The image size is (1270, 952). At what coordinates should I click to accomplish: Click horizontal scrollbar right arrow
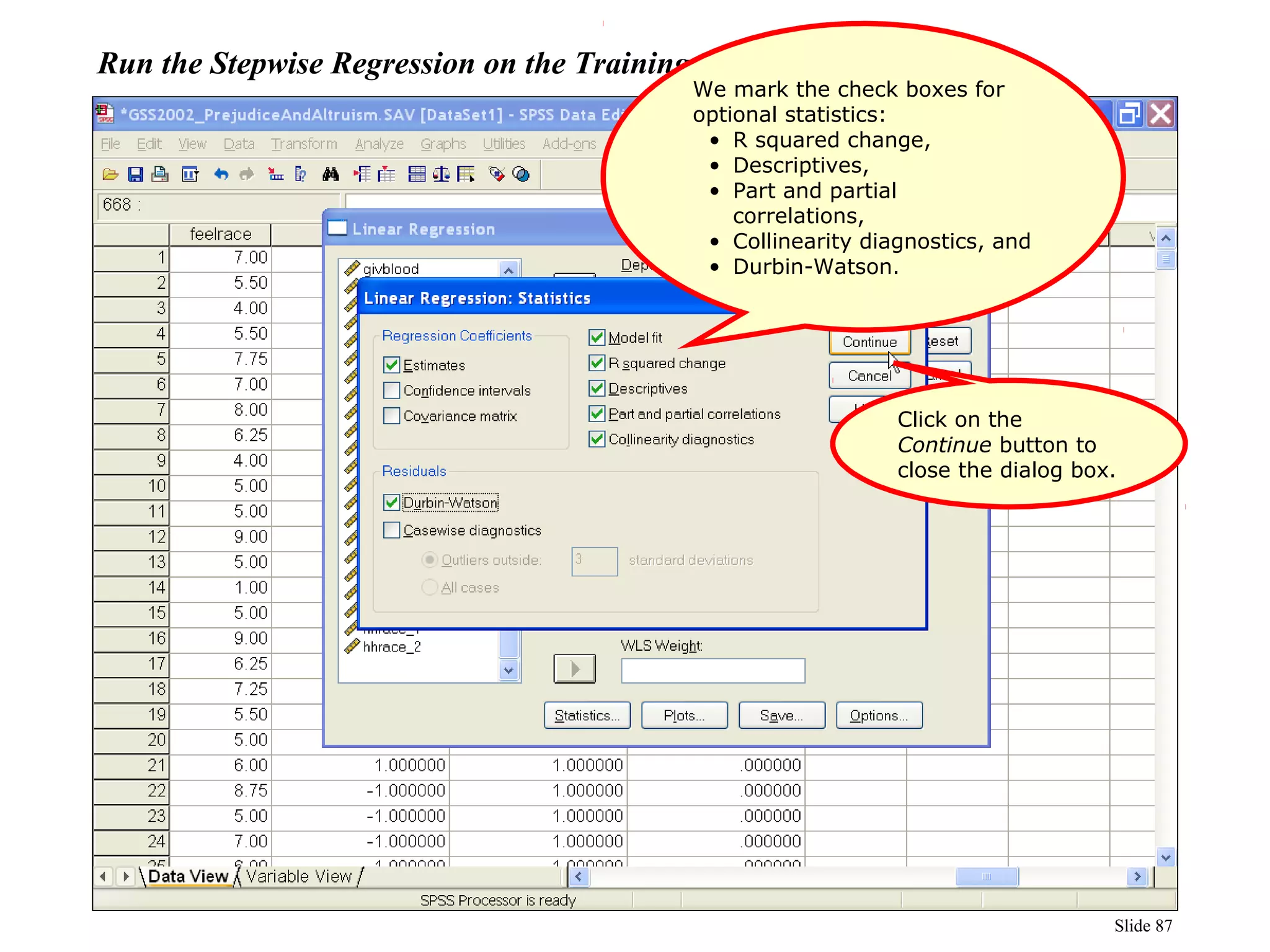pos(1137,877)
